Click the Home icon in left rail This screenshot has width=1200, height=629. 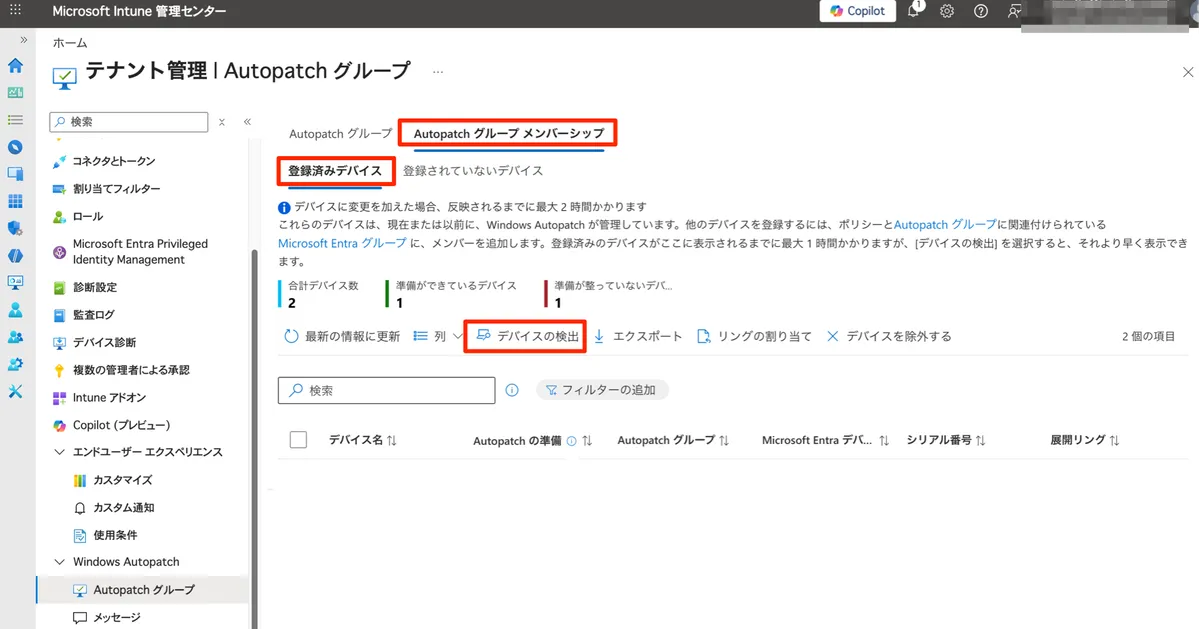coord(15,66)
